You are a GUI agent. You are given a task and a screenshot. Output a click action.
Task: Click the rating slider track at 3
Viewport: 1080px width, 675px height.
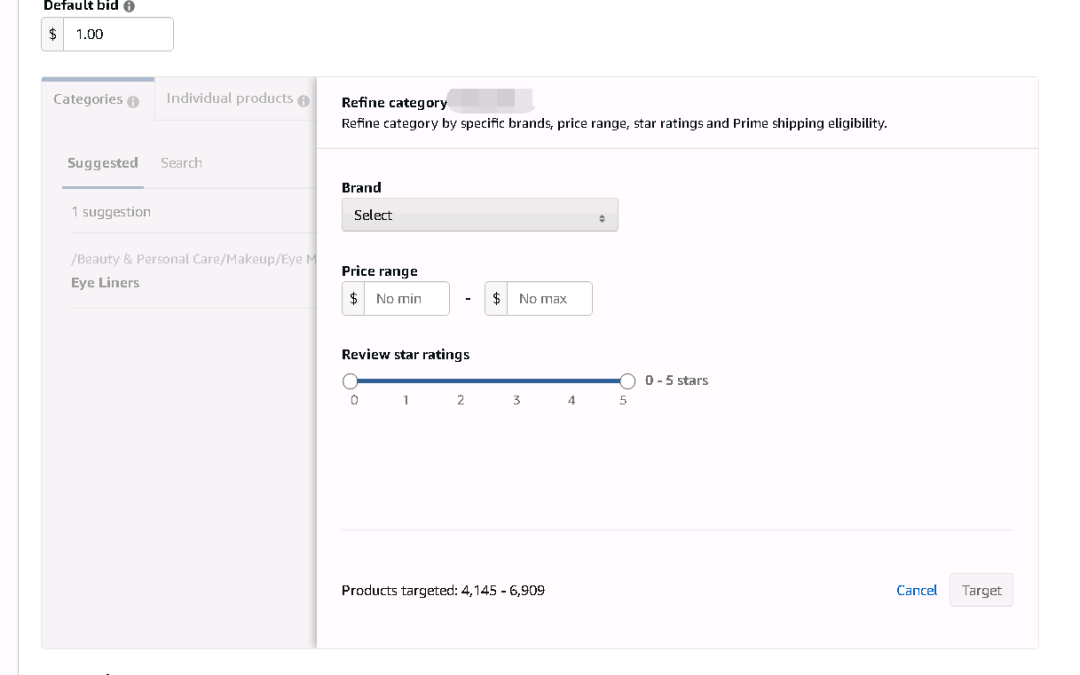pyautogui.click(x=516, y=381)
